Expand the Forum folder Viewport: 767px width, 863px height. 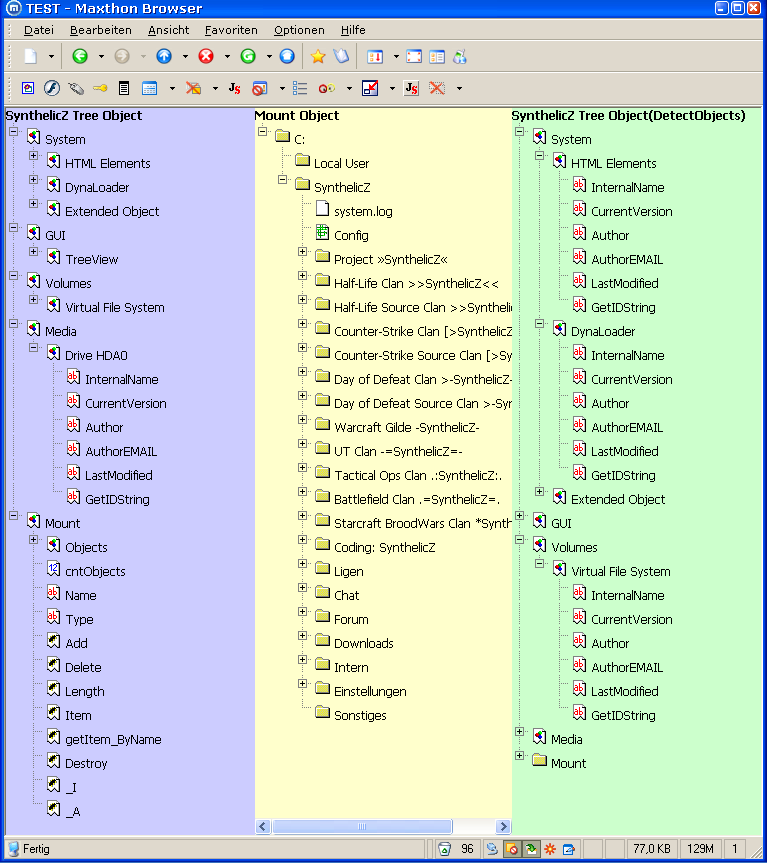pyautogui.click(x=303, y=611)
